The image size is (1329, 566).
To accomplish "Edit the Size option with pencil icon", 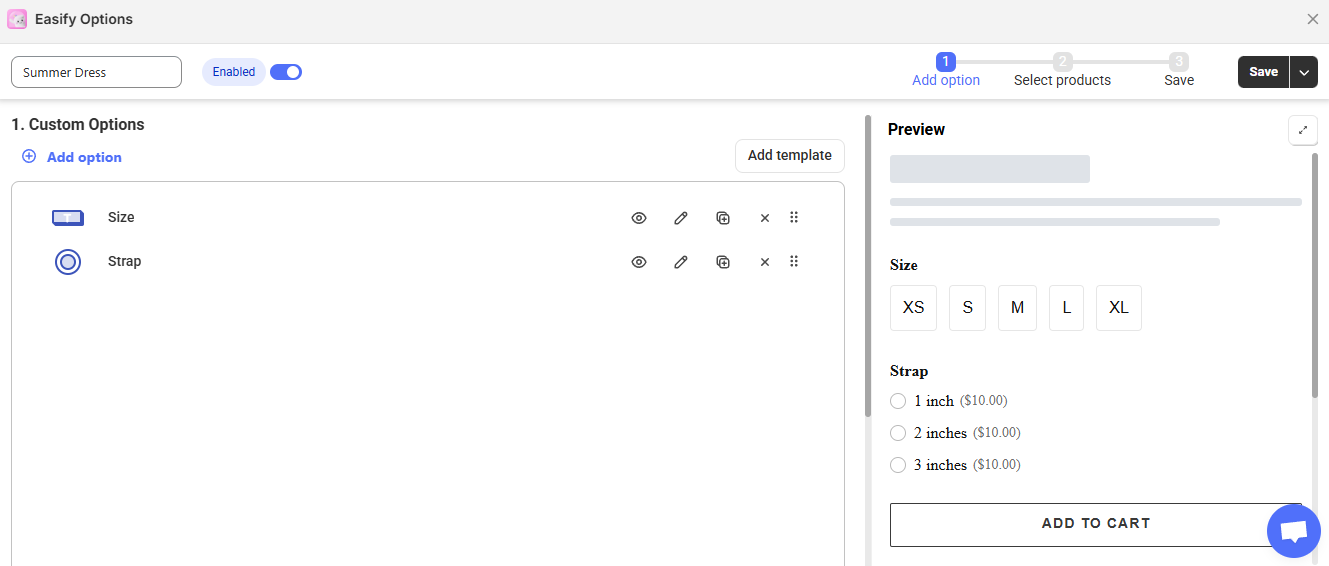I will [681, 218].
